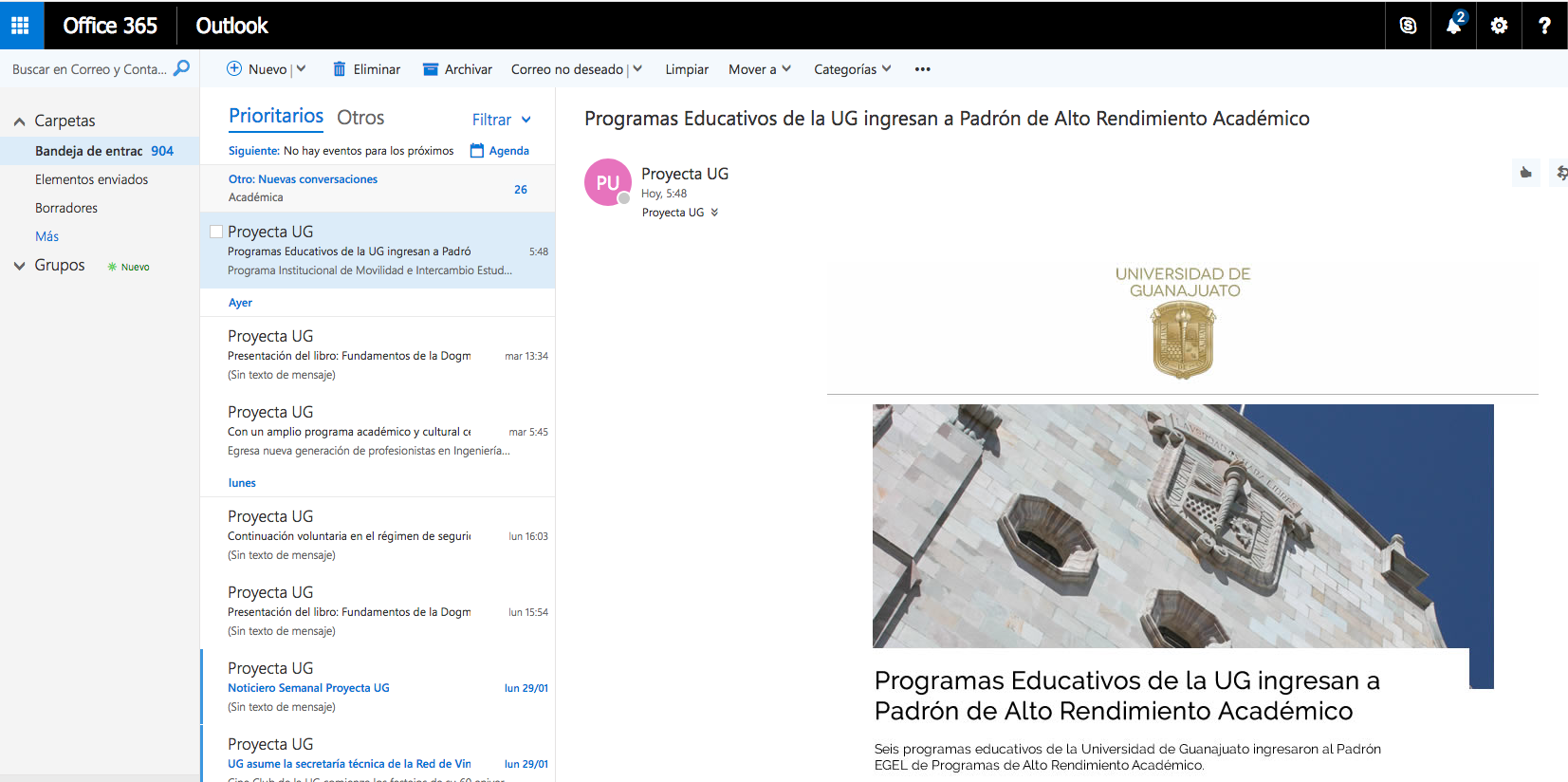Screen dimensions: 1568x782
Task: Click the reply-all icon in message header
Action: pos(1560,173)
